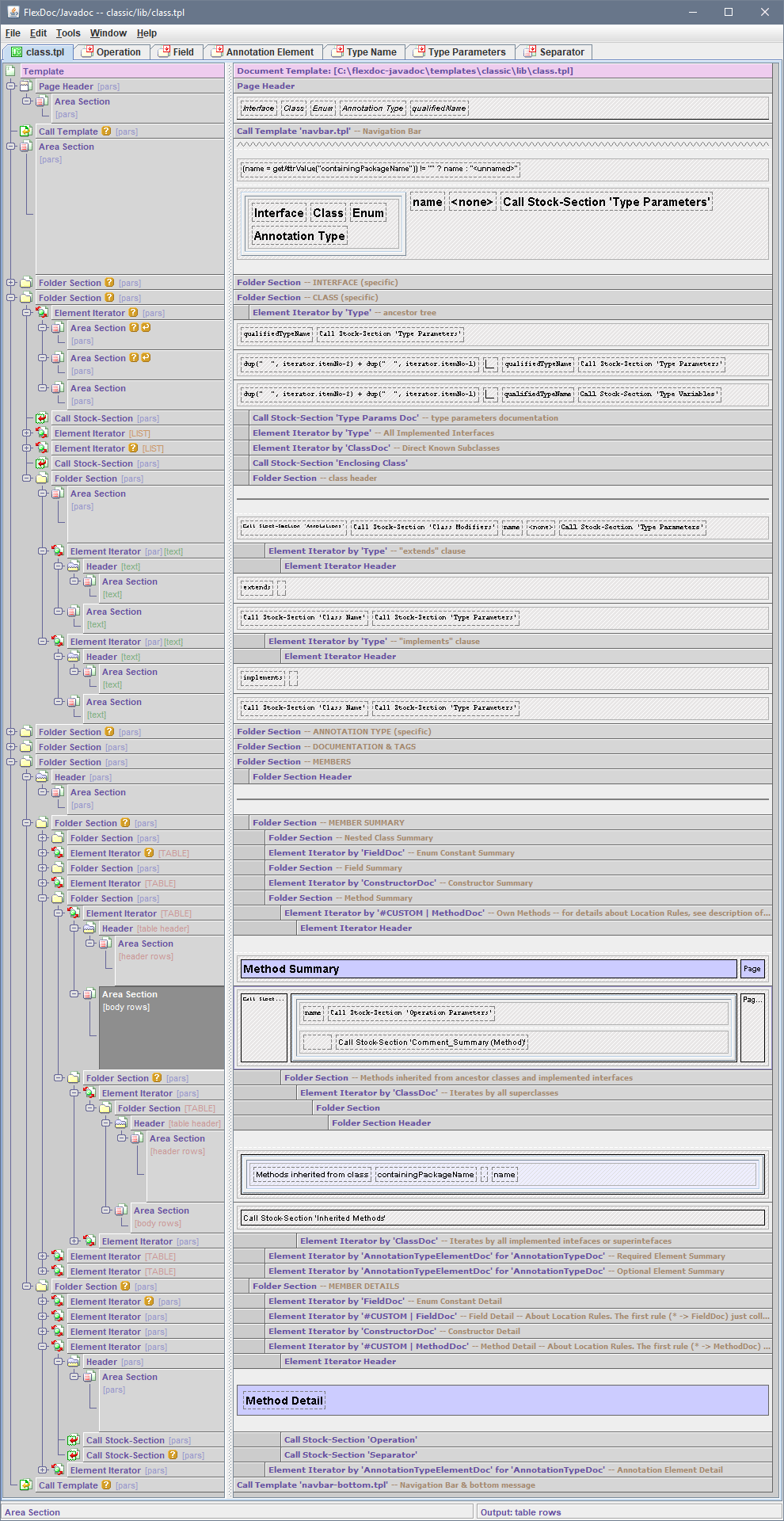Click the Folder Section [TABLE] folder icon
Image resolution: width=784 pixels, height=1521 pixels.
pos(105,1108)
